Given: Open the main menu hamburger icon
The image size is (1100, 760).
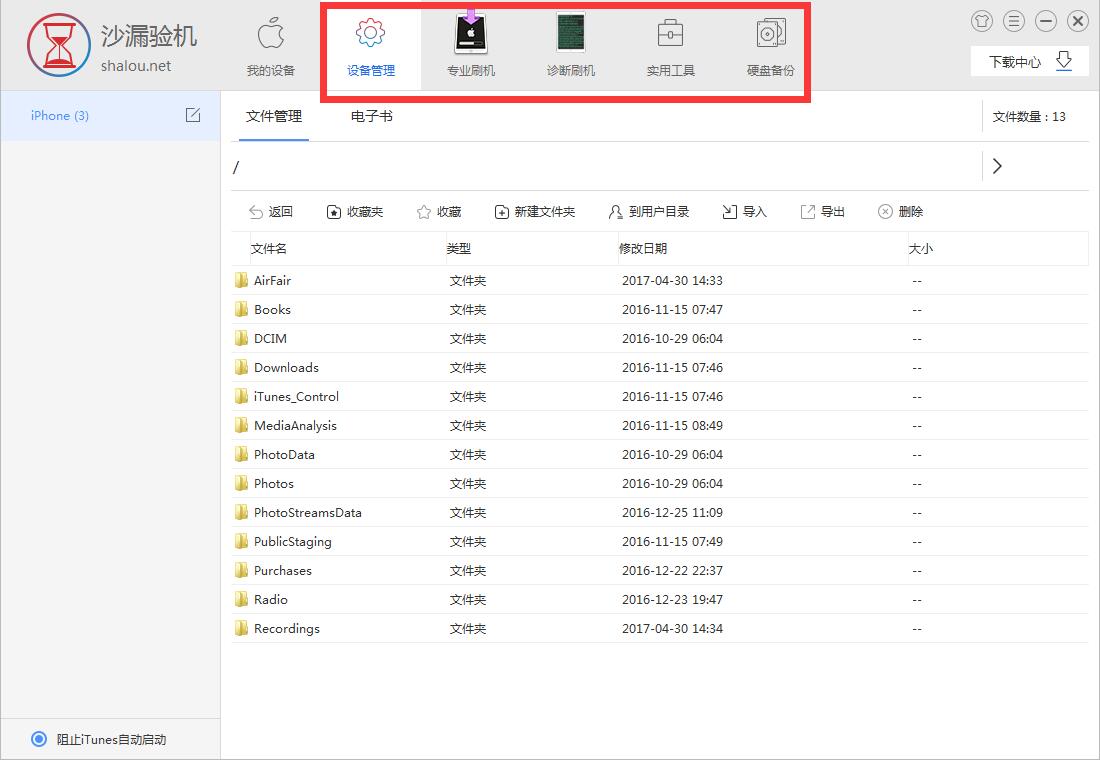Looking at the screenshot, I should (x=1014, y=21).
